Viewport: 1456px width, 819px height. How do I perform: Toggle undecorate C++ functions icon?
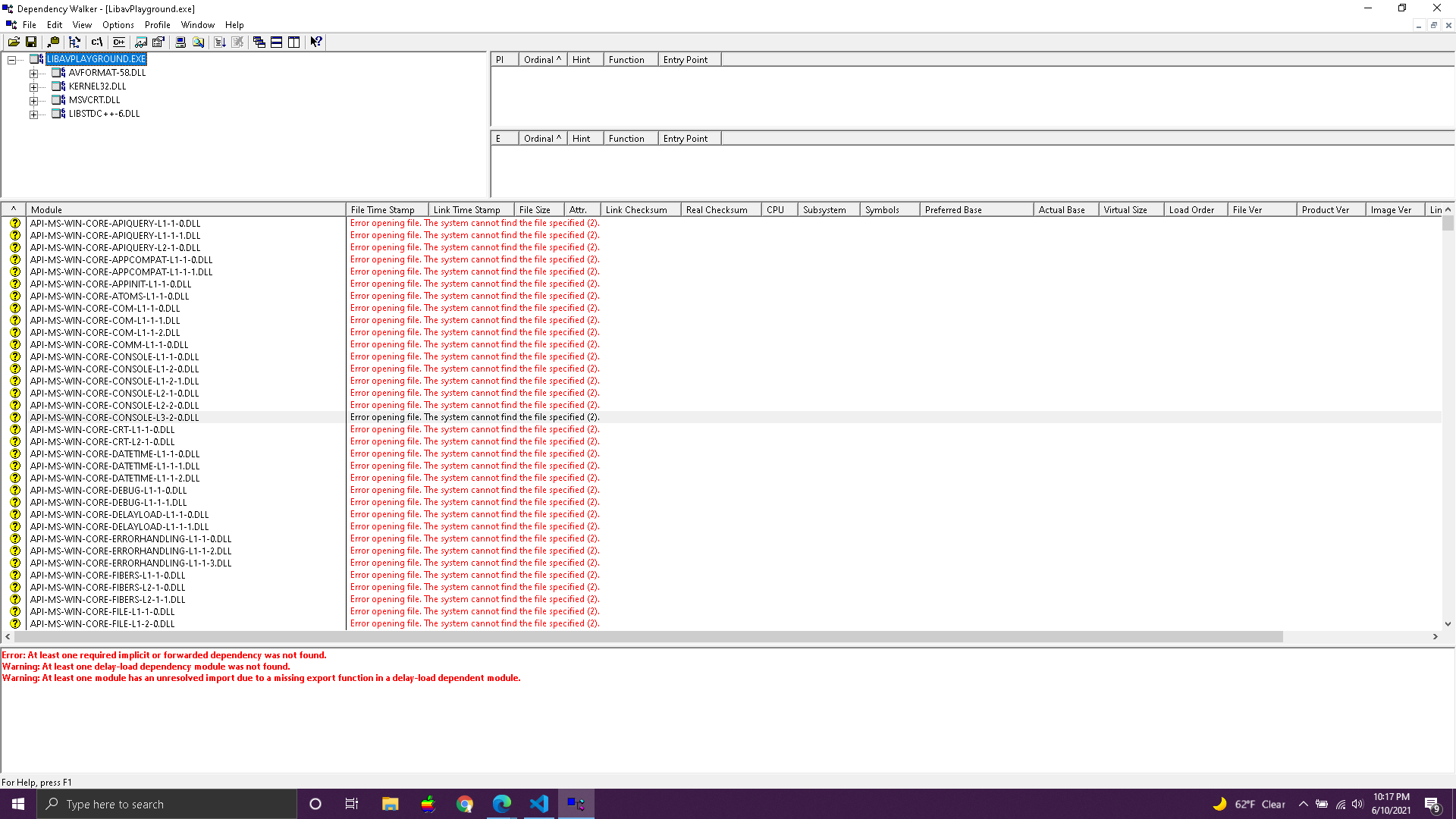tap(119, 42)
